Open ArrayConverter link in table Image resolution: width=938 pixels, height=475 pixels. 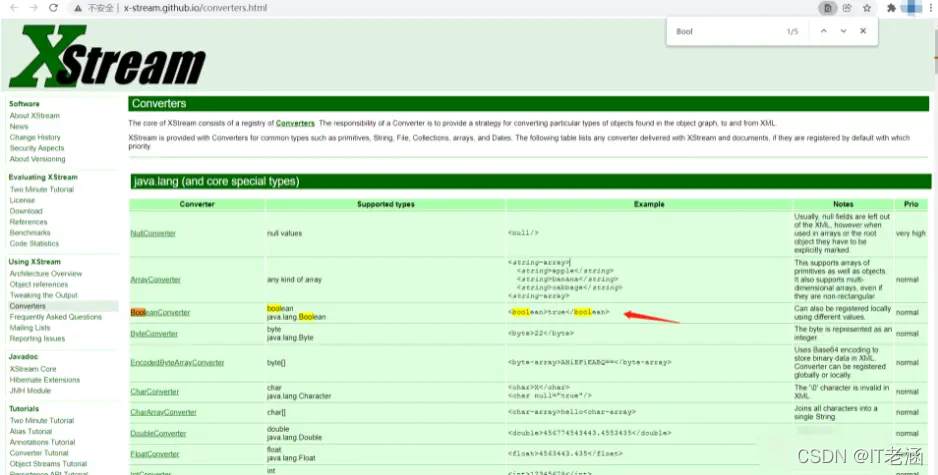(x=156, y=279)
